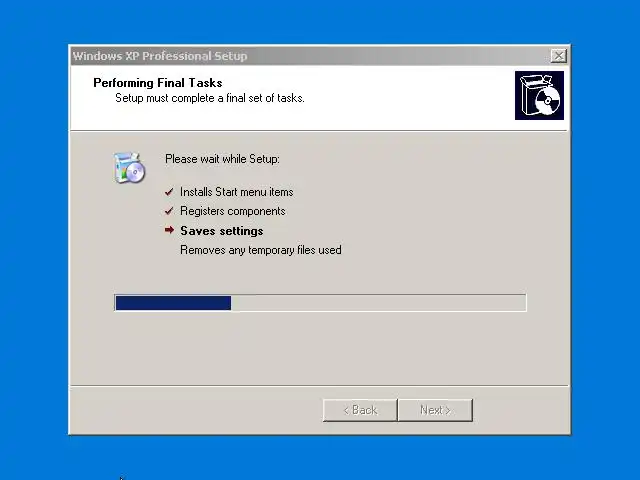Click the empty portion of the progress bar
Viewport: 640px width, 480px height.
378,303
